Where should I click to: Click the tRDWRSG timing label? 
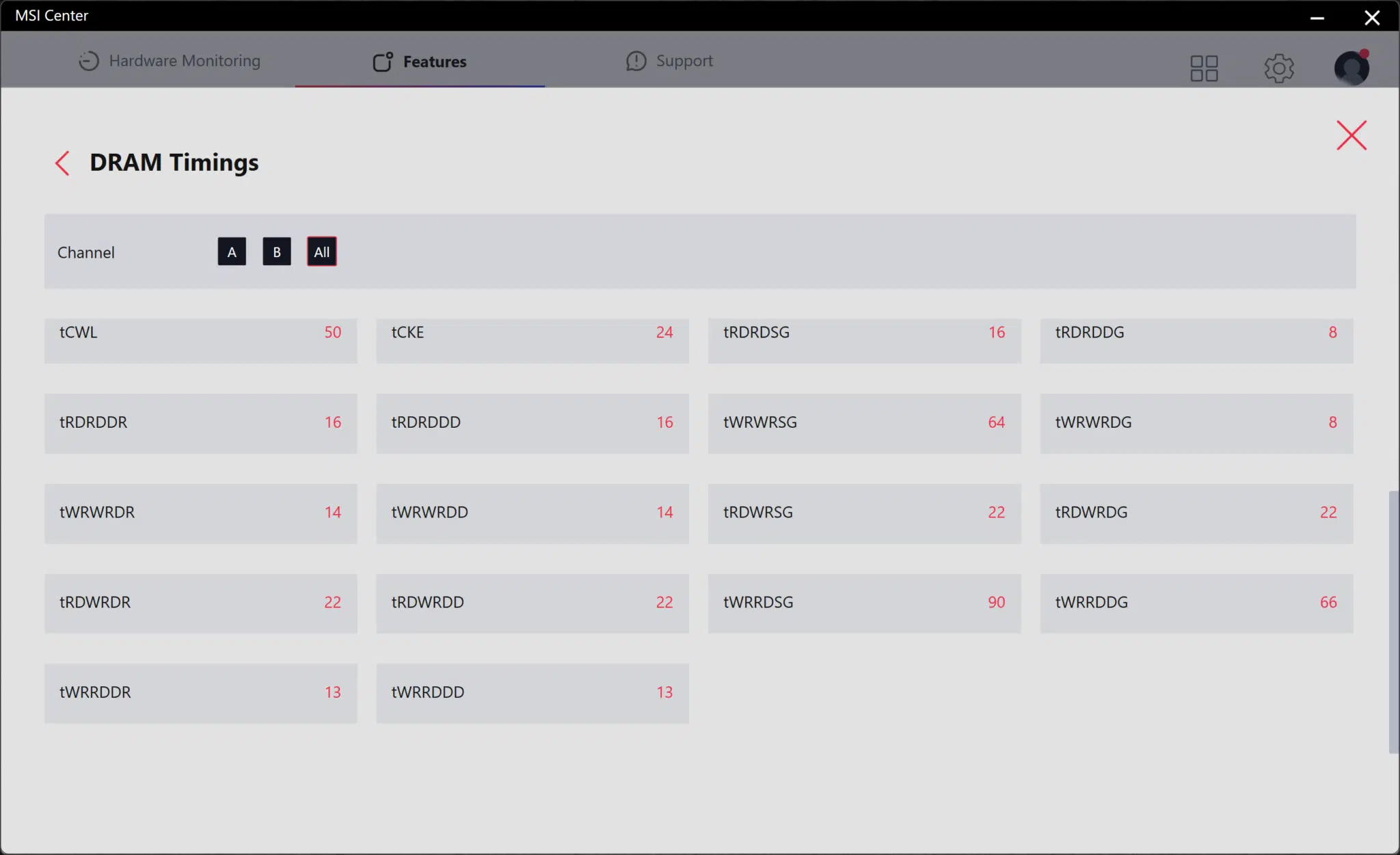point(758,512)
